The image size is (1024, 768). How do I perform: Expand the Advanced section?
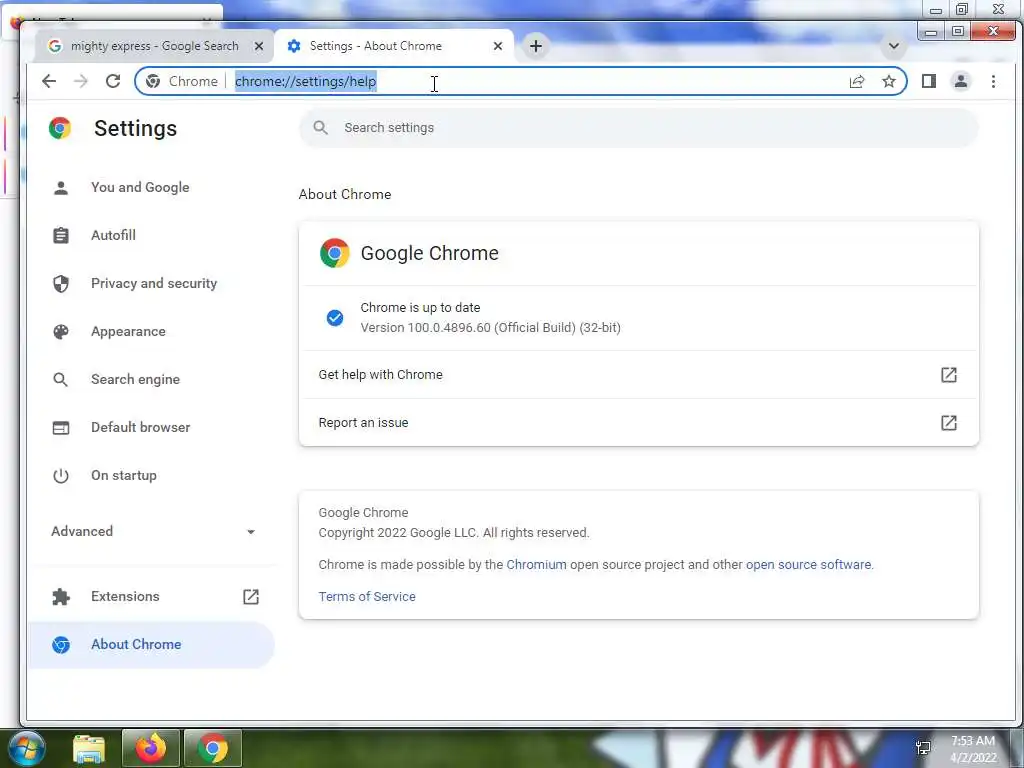(x=153, y=531)
